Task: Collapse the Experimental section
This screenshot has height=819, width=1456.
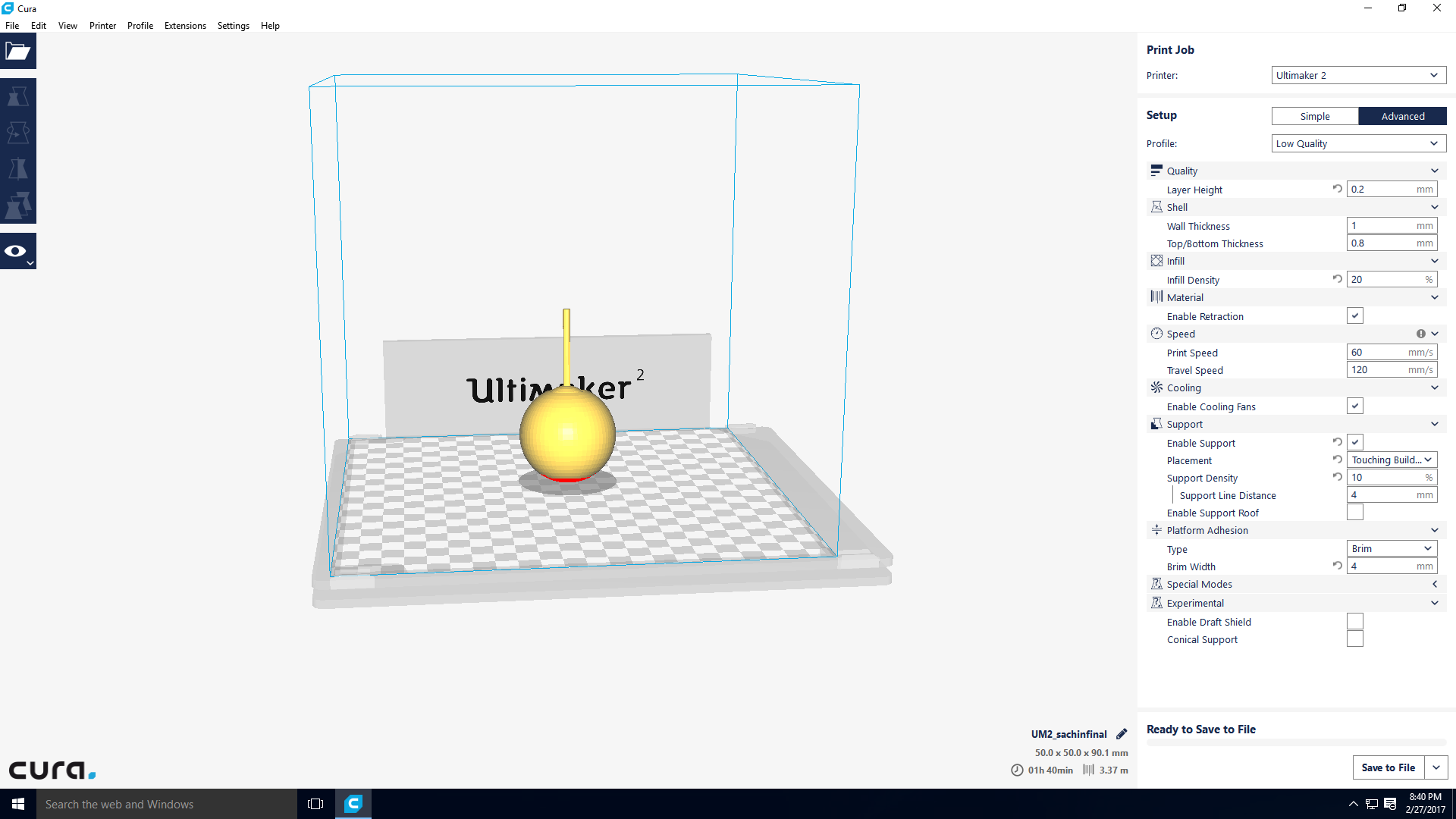Action: (1435, 603)
